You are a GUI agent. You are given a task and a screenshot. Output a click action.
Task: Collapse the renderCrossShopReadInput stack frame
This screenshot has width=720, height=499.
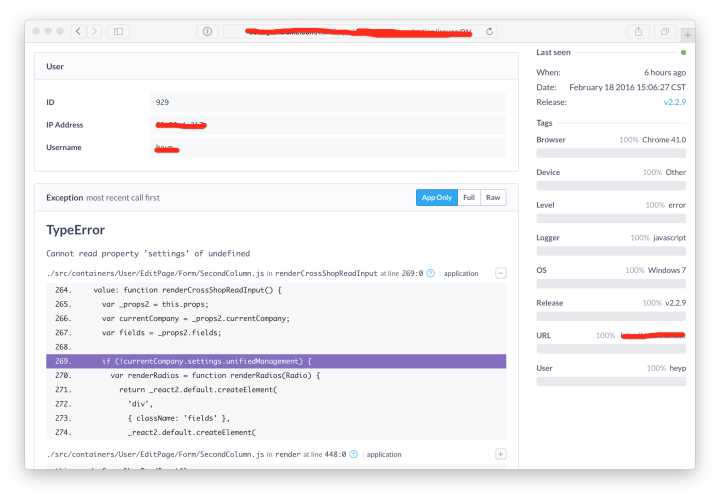[501, 273]
